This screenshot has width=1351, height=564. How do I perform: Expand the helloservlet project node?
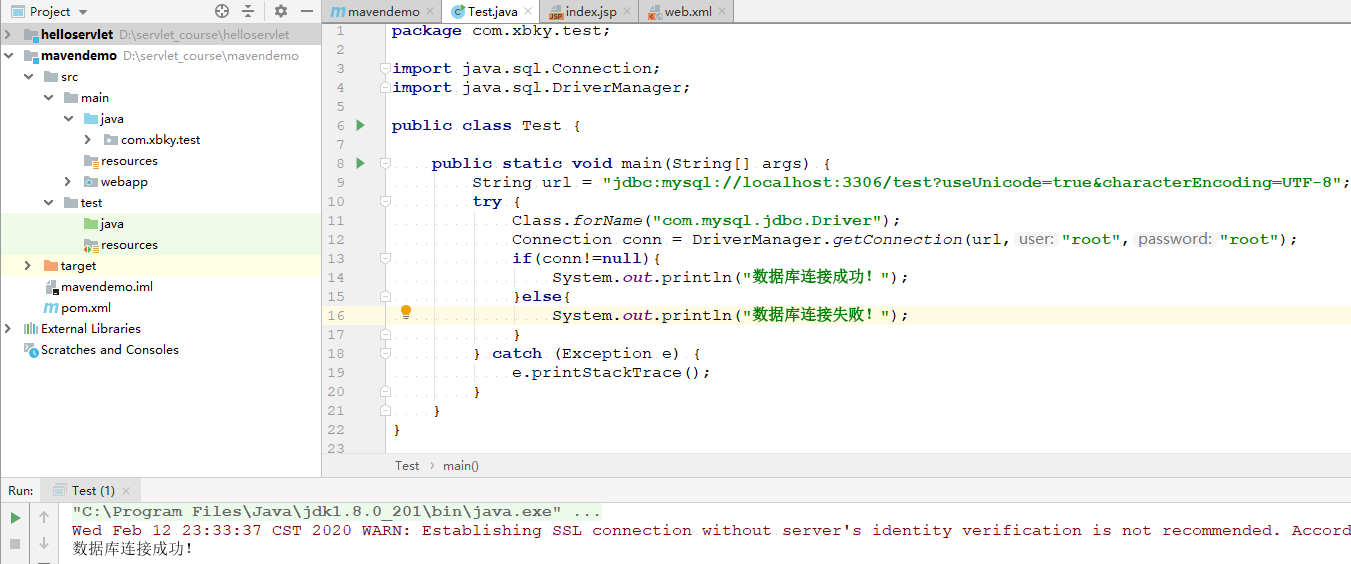pyautogui.click(x=9, y=35)
